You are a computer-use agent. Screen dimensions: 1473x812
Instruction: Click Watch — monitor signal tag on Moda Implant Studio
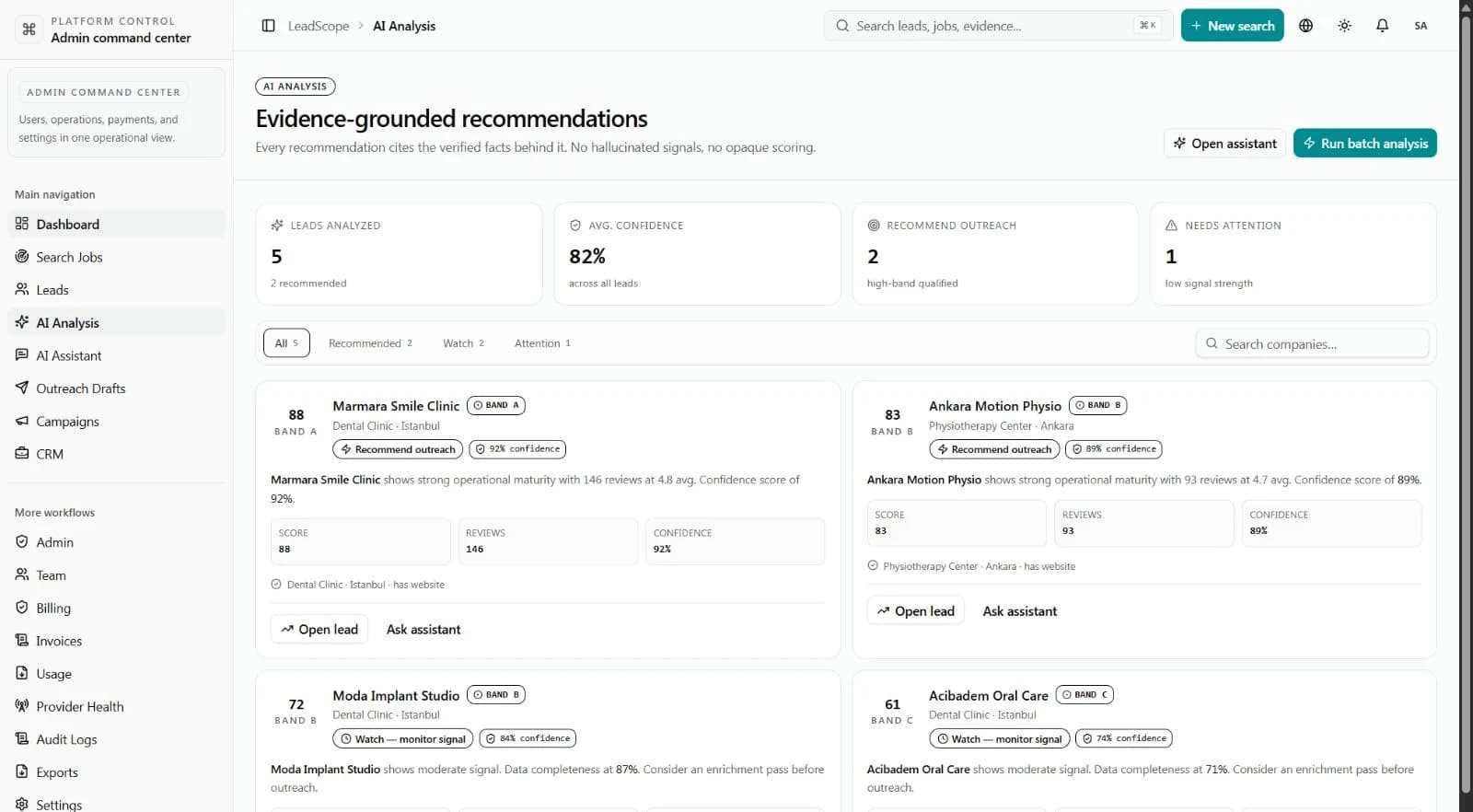403,738
